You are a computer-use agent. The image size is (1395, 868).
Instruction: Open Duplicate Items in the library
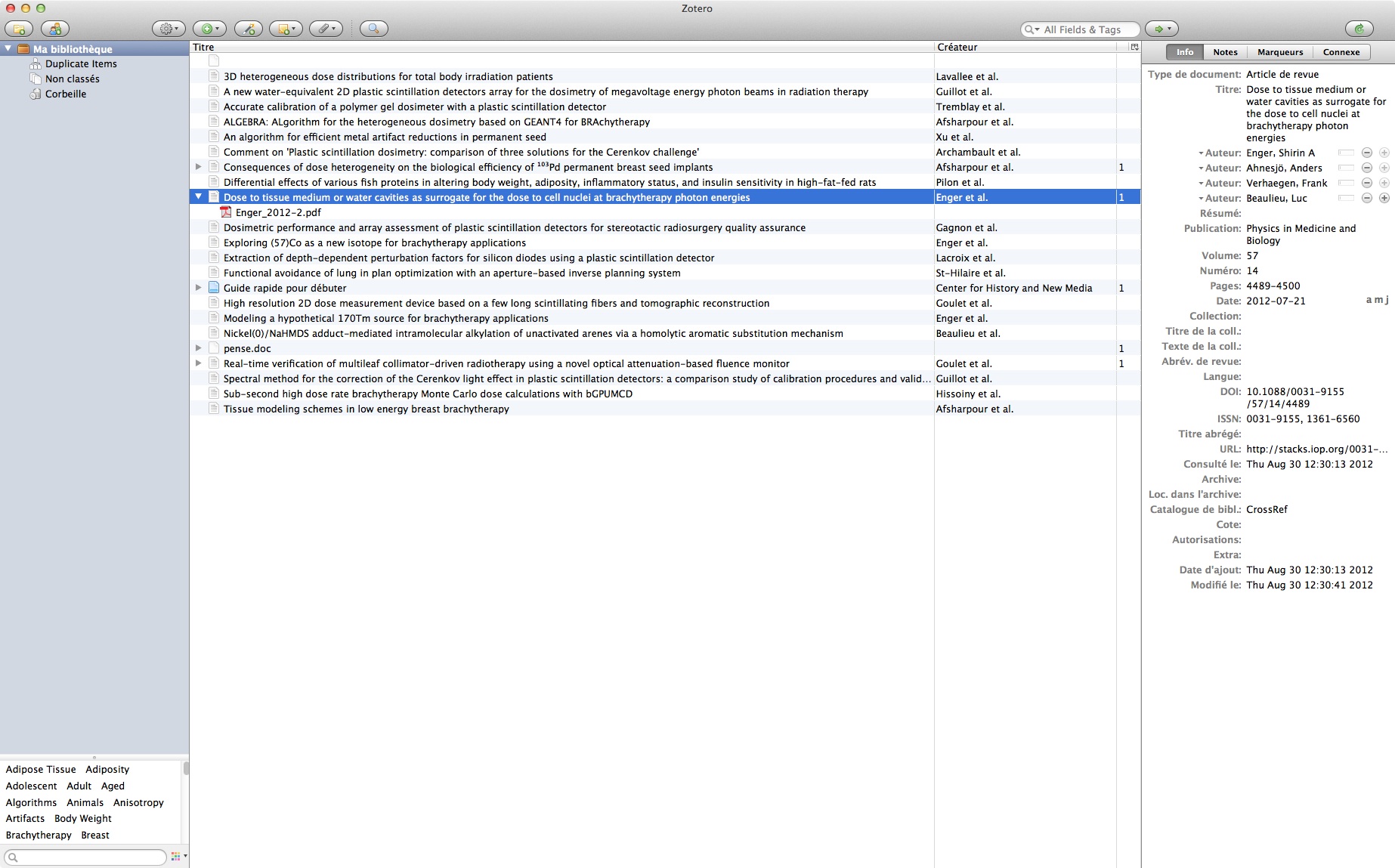(81, 63)
